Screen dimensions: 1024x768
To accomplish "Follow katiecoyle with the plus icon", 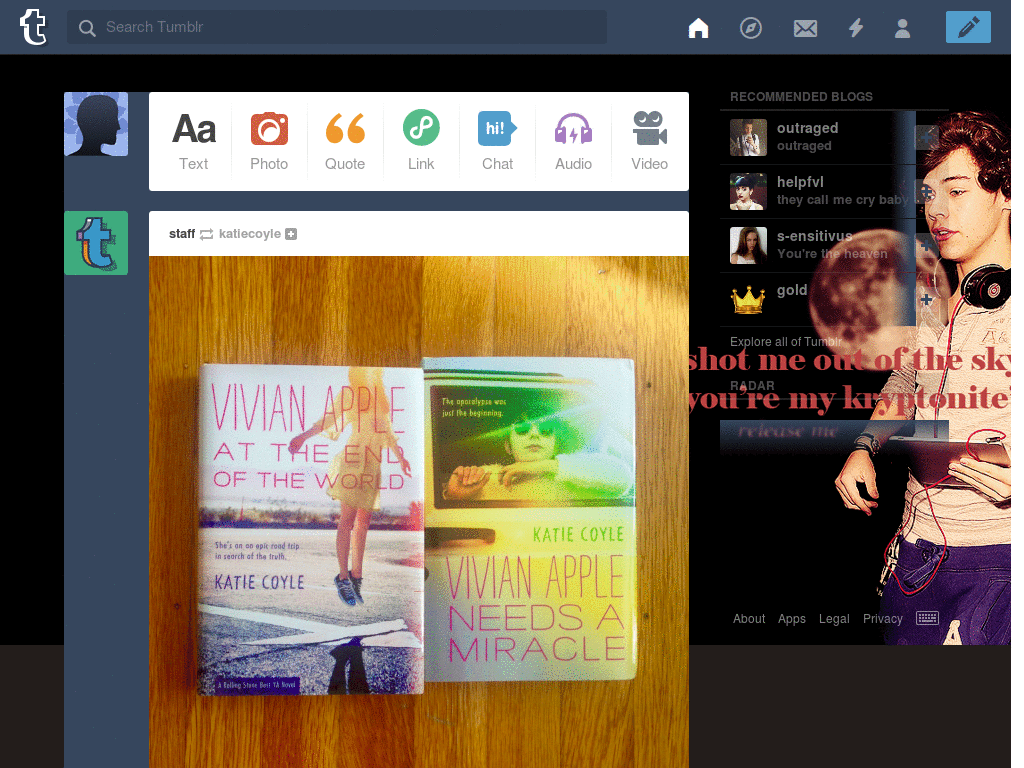I will [x=291, y=234].
